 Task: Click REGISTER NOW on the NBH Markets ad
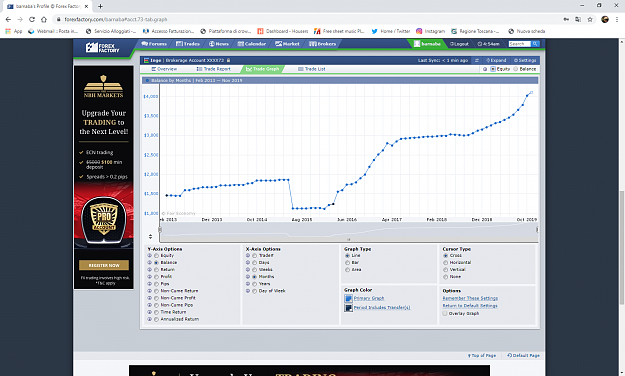[x=104, y=265]
